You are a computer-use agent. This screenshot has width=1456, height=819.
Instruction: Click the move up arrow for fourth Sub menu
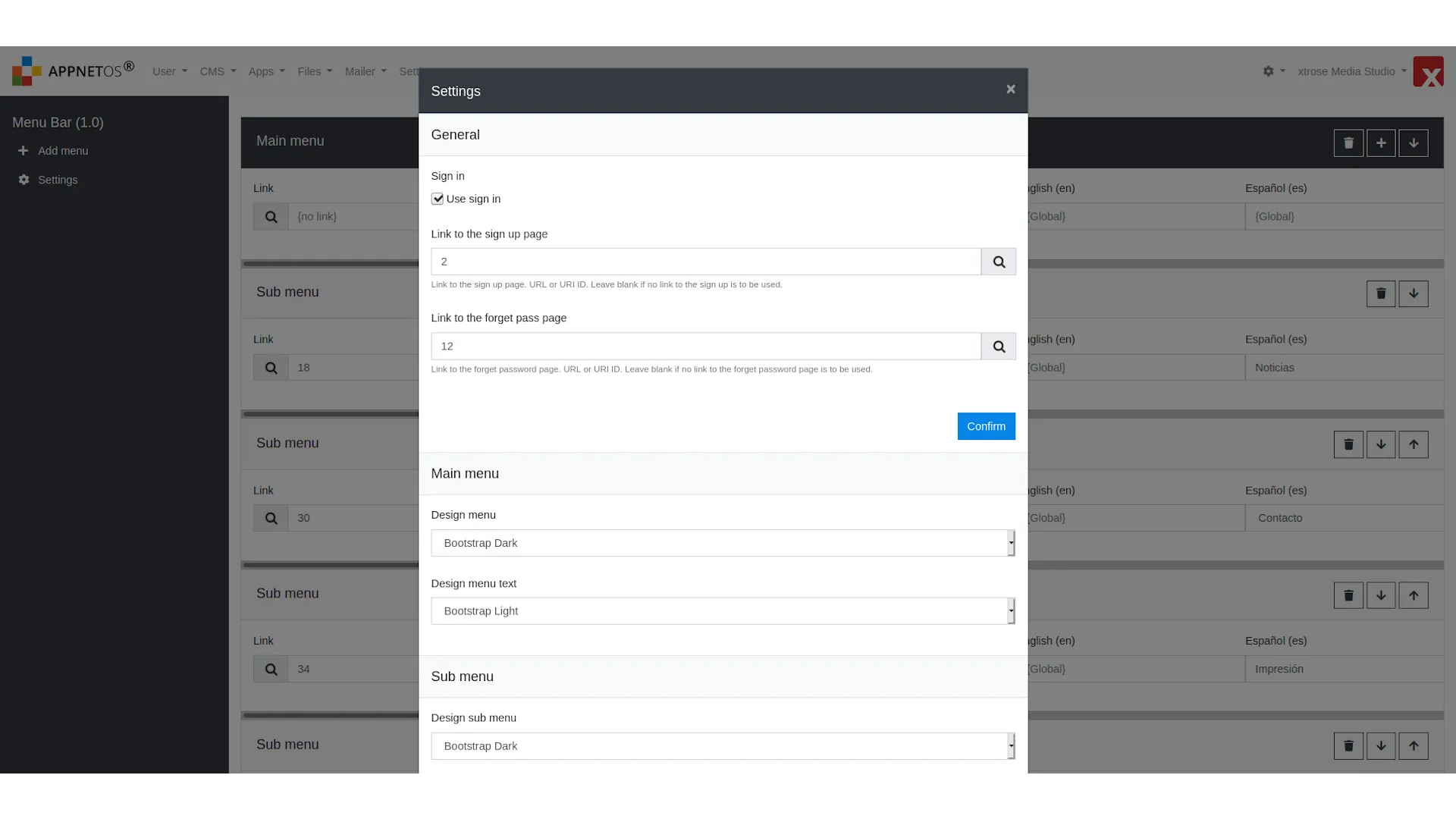tap(1413, 746)
